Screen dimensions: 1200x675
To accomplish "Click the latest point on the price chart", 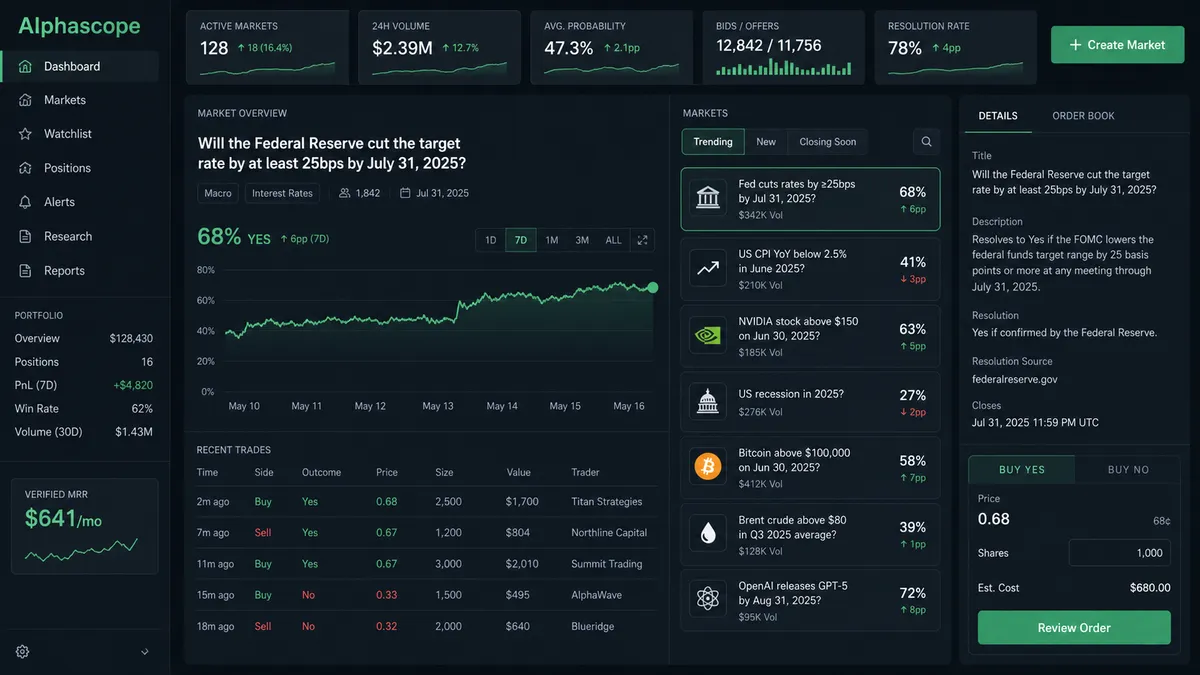I will tap(653, 288).
